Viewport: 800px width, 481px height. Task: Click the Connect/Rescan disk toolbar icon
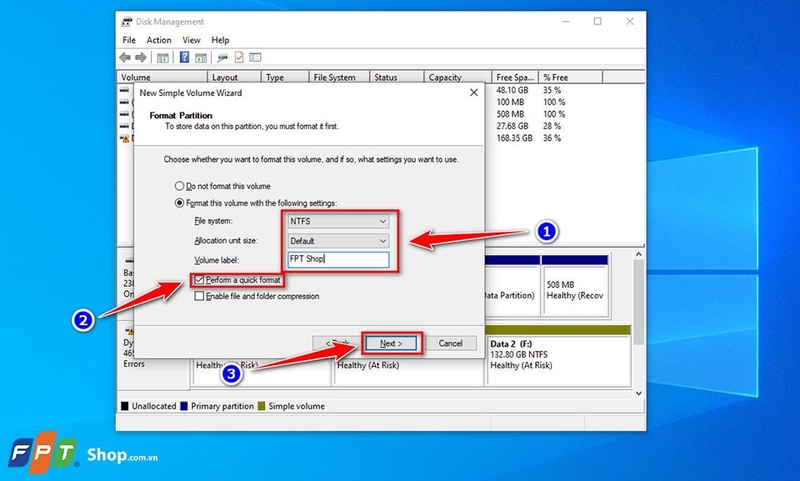pos(222,58)
